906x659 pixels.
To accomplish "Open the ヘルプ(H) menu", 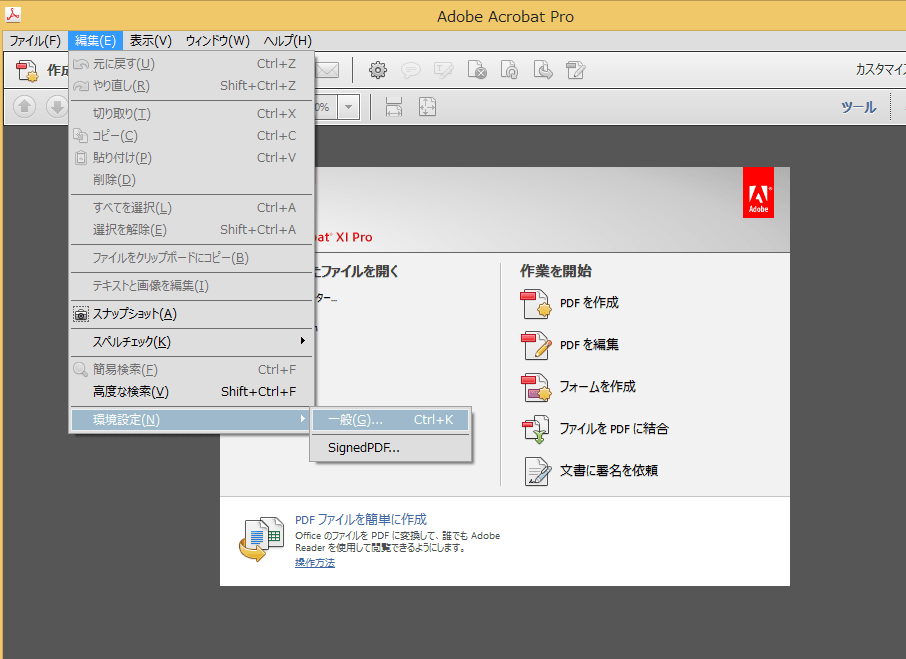I will (x=287, y=40).
